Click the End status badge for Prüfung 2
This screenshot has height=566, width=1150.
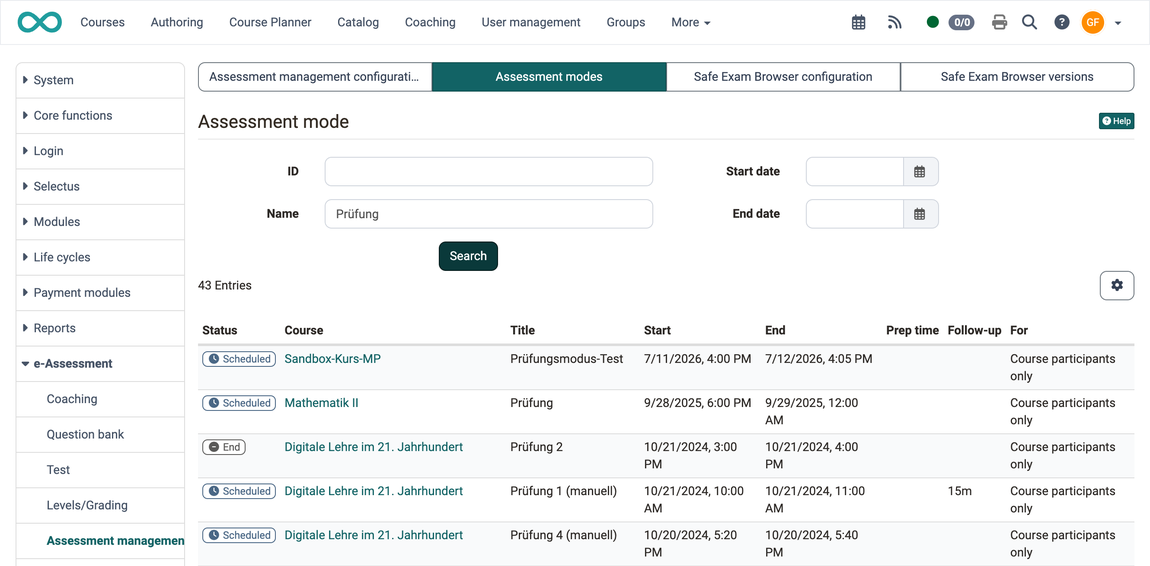[224, 447]
